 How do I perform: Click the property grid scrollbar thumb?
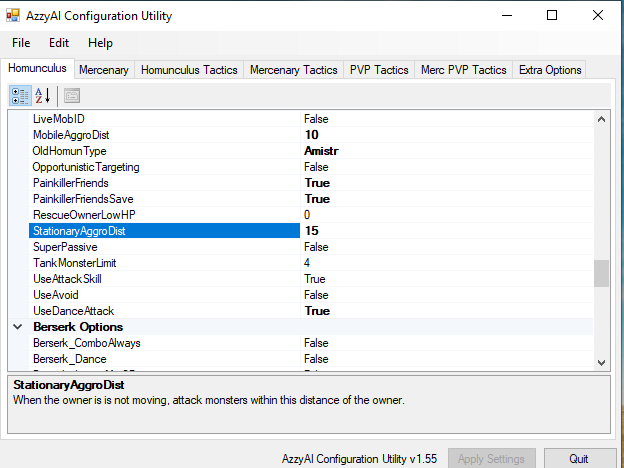pyautogui.click(x=601, y=273)
